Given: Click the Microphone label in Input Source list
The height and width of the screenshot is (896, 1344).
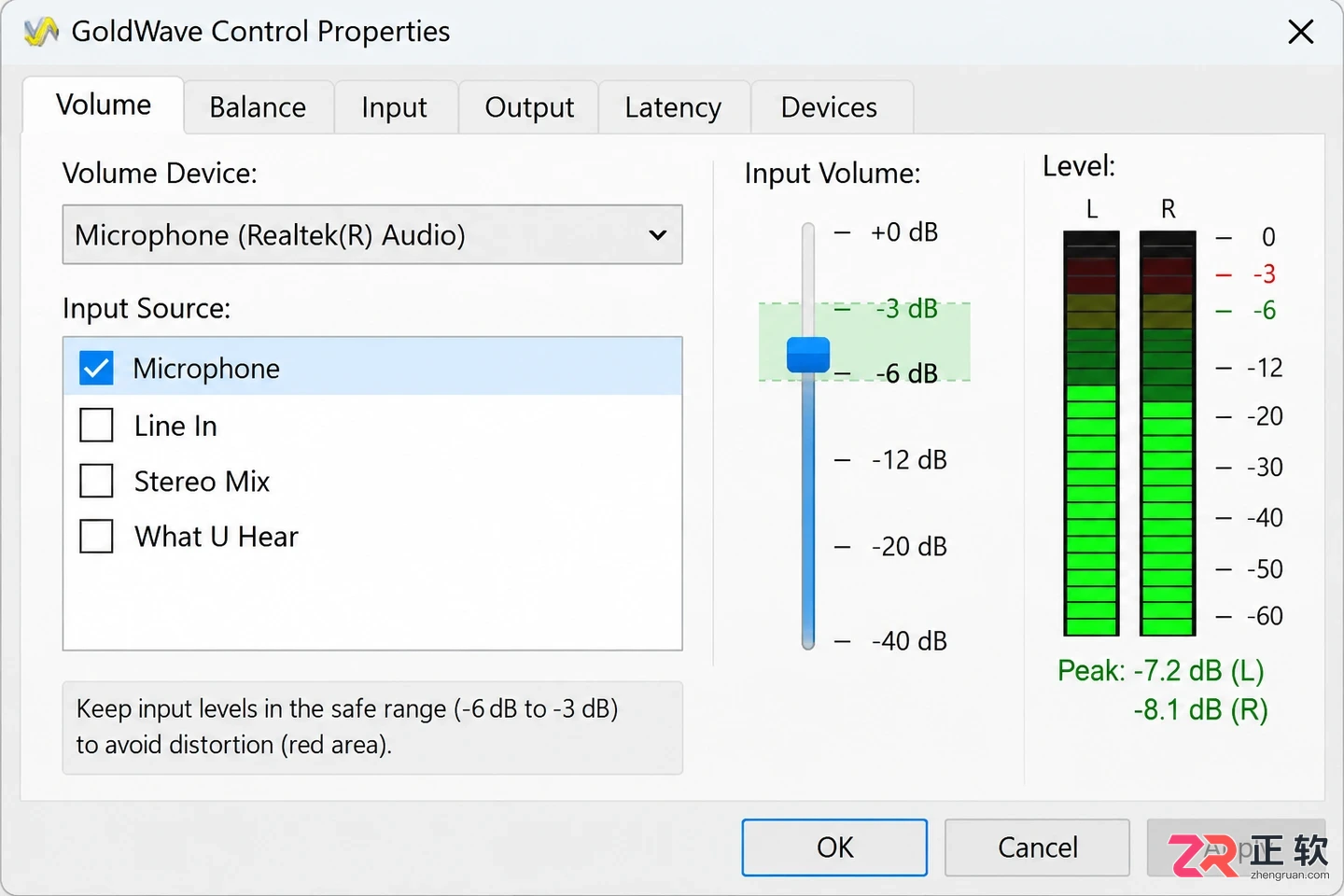Looking at the screenshot, I should click(x=206, y=369).
